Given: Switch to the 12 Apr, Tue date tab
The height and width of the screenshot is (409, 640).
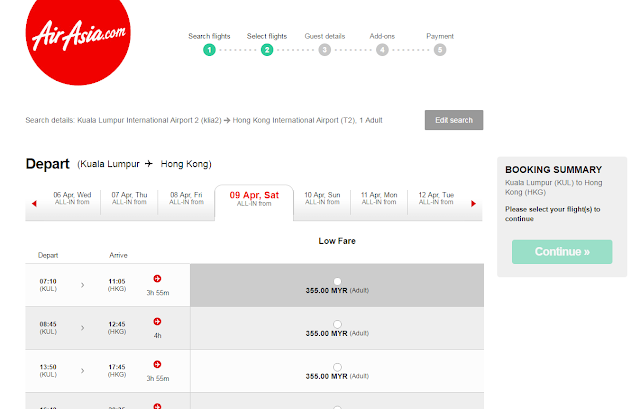Looking at the screenshot, I should pos(436,198).
